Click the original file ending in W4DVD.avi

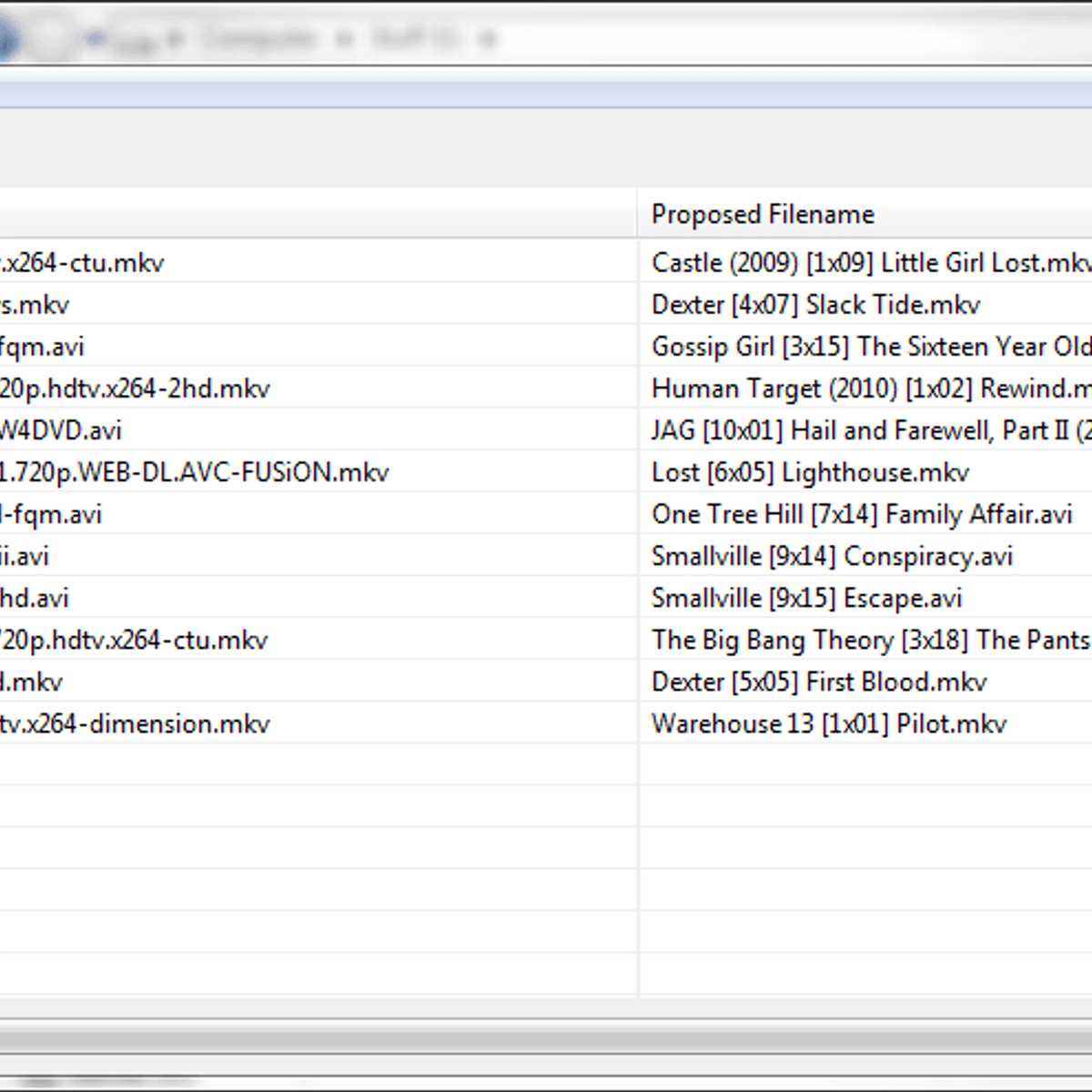[60, 430]
